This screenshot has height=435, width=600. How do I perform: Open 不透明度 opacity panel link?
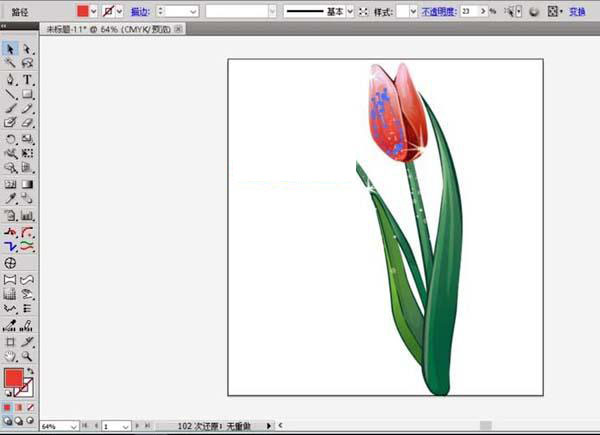[439, 12]
